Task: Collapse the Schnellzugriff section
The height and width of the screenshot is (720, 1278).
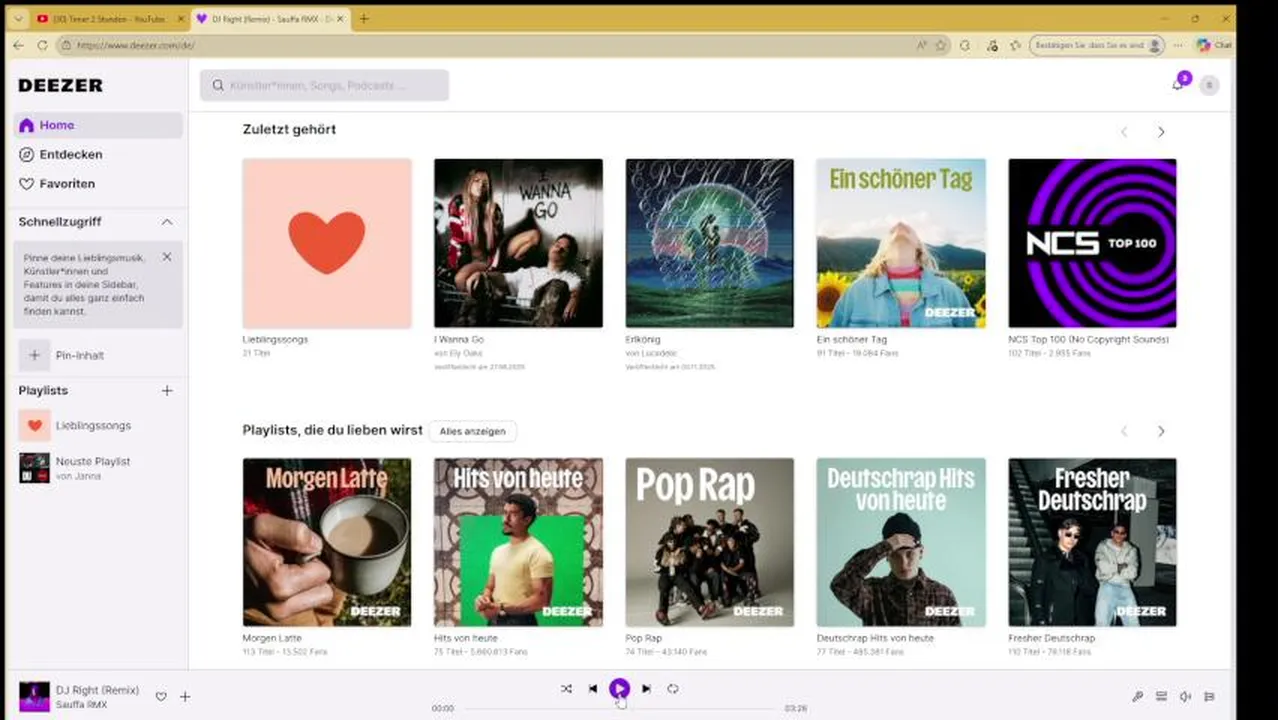Action: click(167, 222)
